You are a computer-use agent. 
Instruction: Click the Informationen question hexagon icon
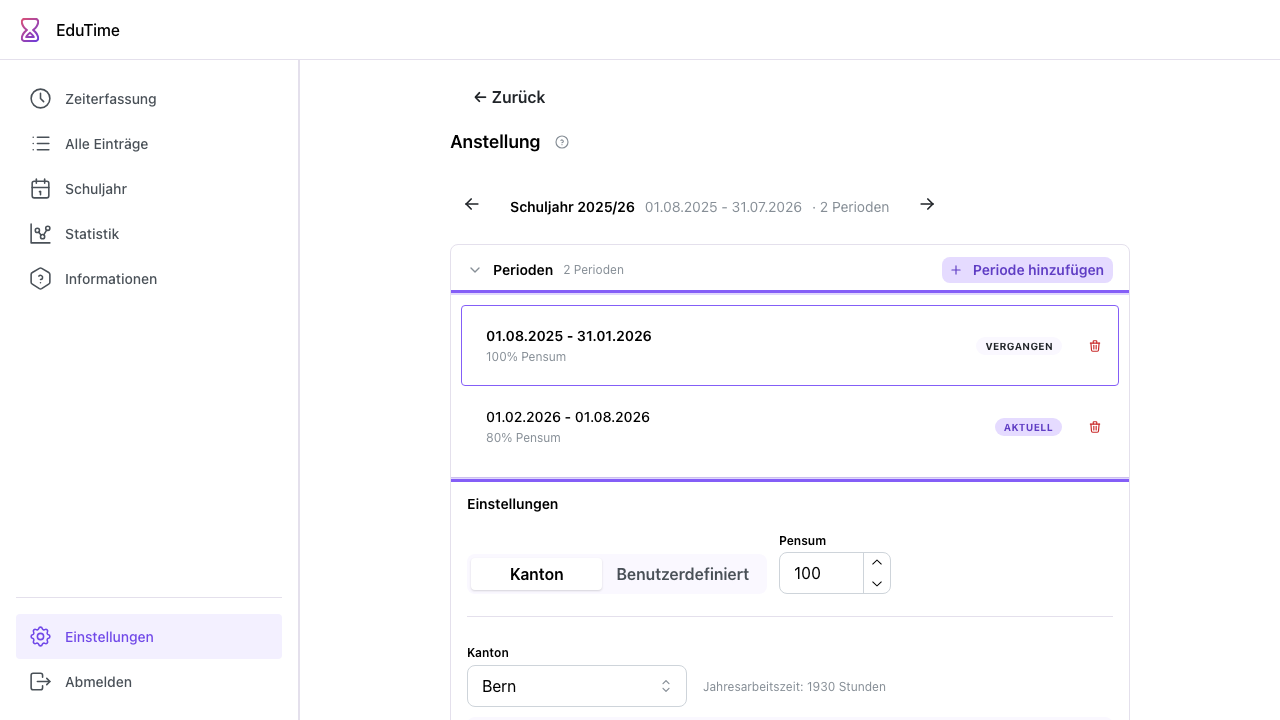[x=40, y=279]
